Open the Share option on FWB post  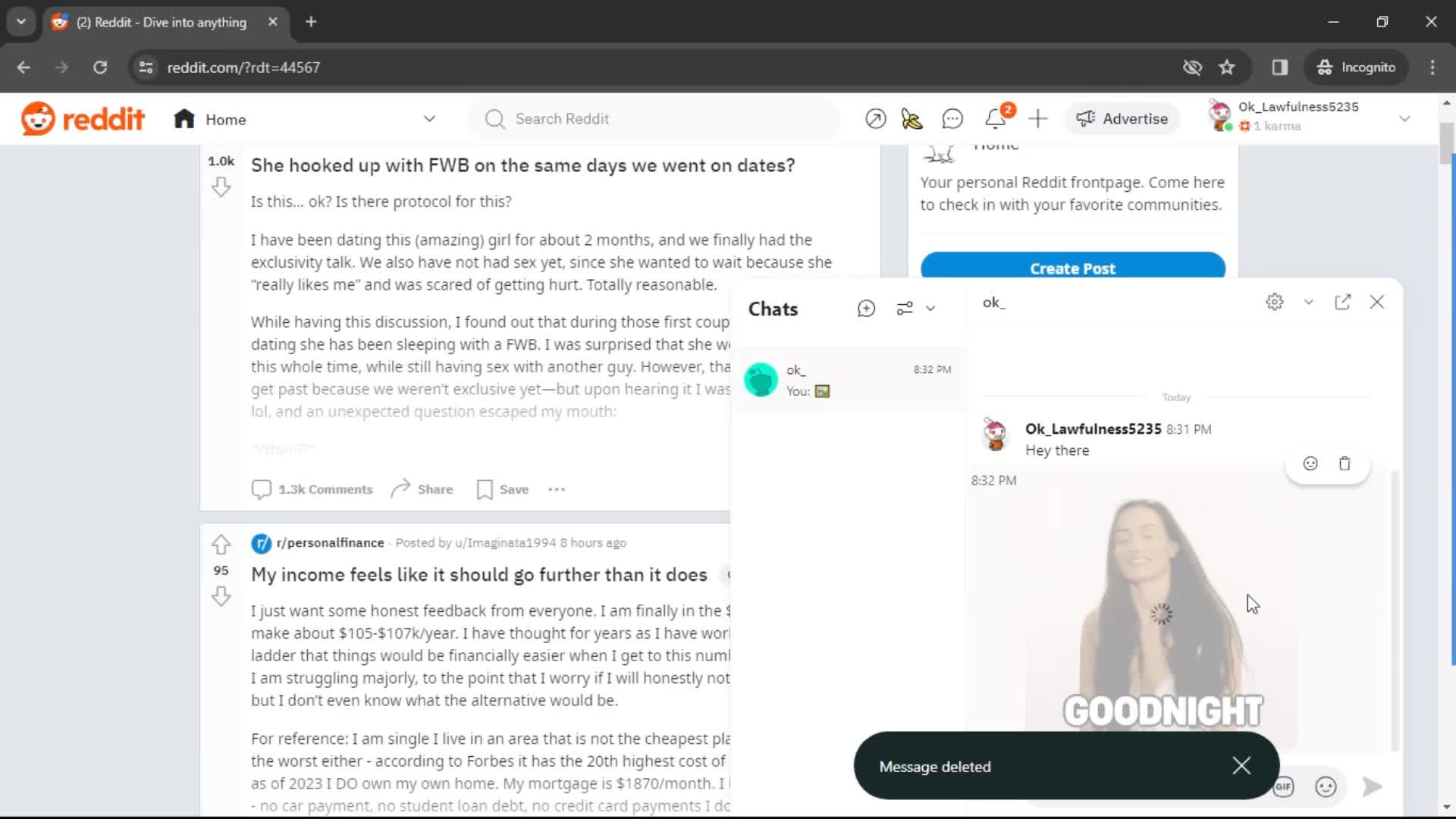coord(421,489)
